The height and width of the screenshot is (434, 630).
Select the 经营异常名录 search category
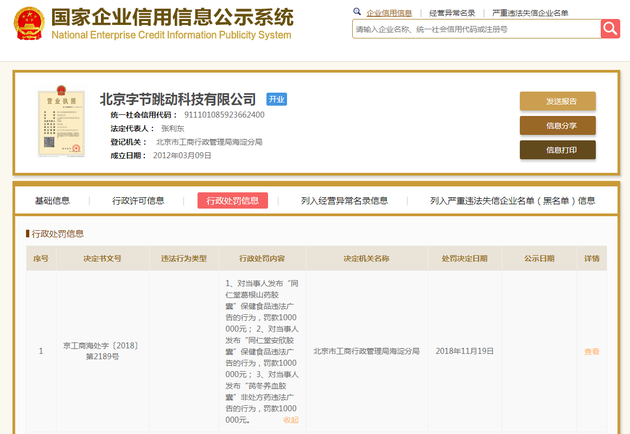point(452,13)
